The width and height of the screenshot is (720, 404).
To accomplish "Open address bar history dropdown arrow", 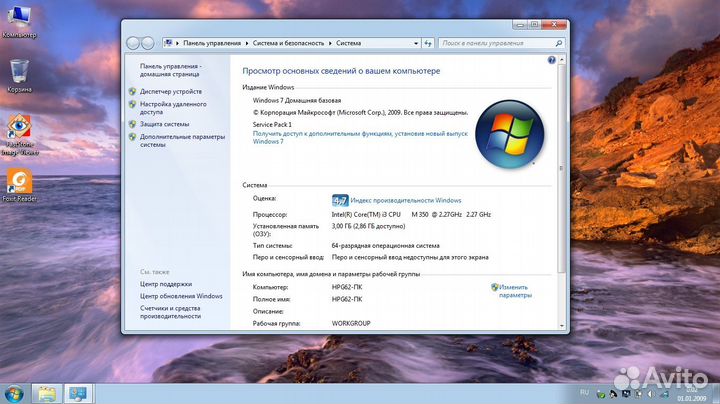I will point(416,43).
